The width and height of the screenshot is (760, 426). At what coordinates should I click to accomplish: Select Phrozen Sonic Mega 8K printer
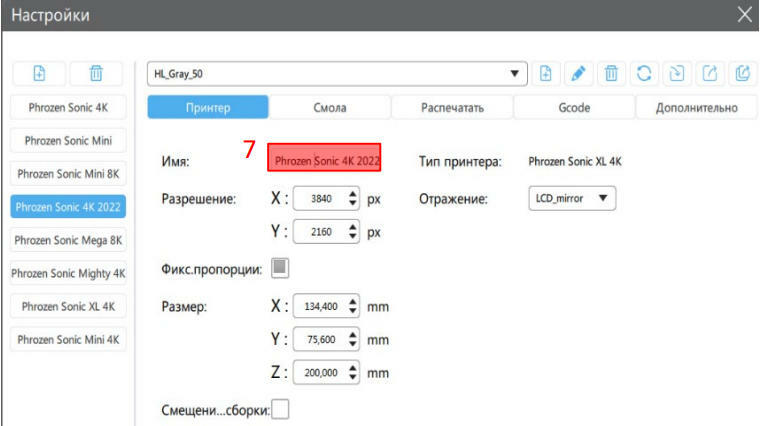click(x=68, y=240)
